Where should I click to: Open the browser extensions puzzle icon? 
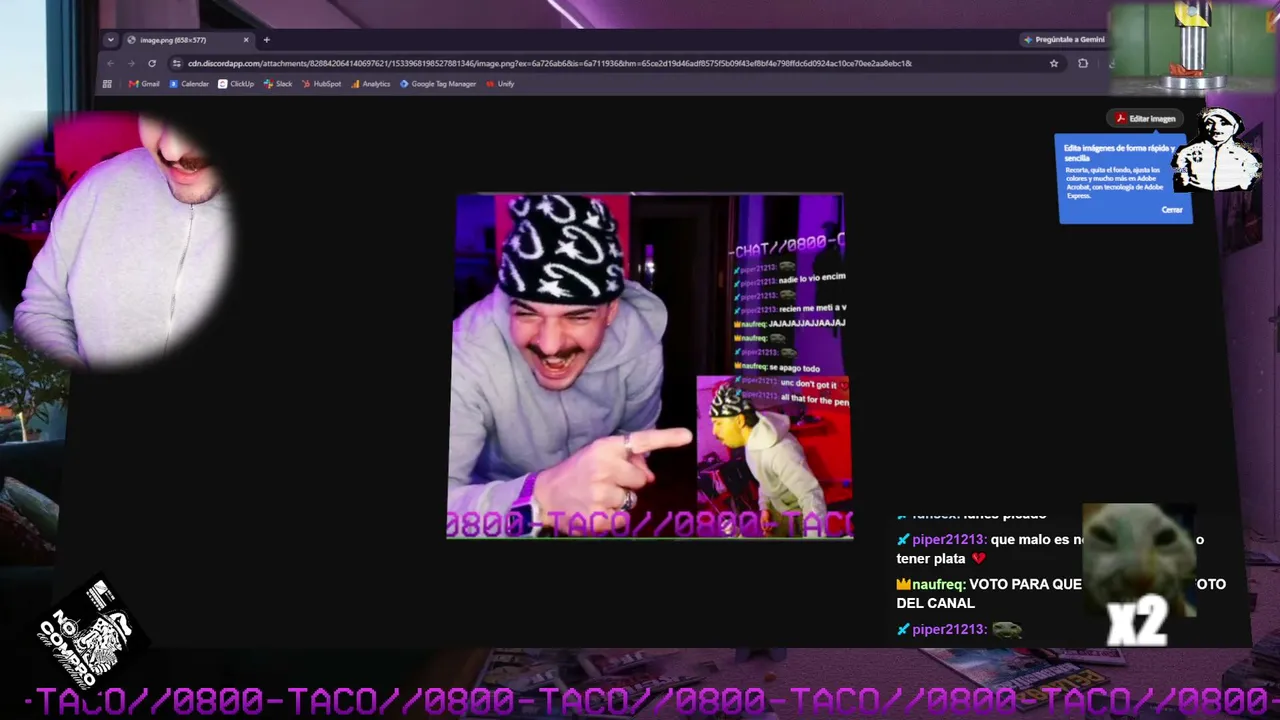(x=1083, y=63)
